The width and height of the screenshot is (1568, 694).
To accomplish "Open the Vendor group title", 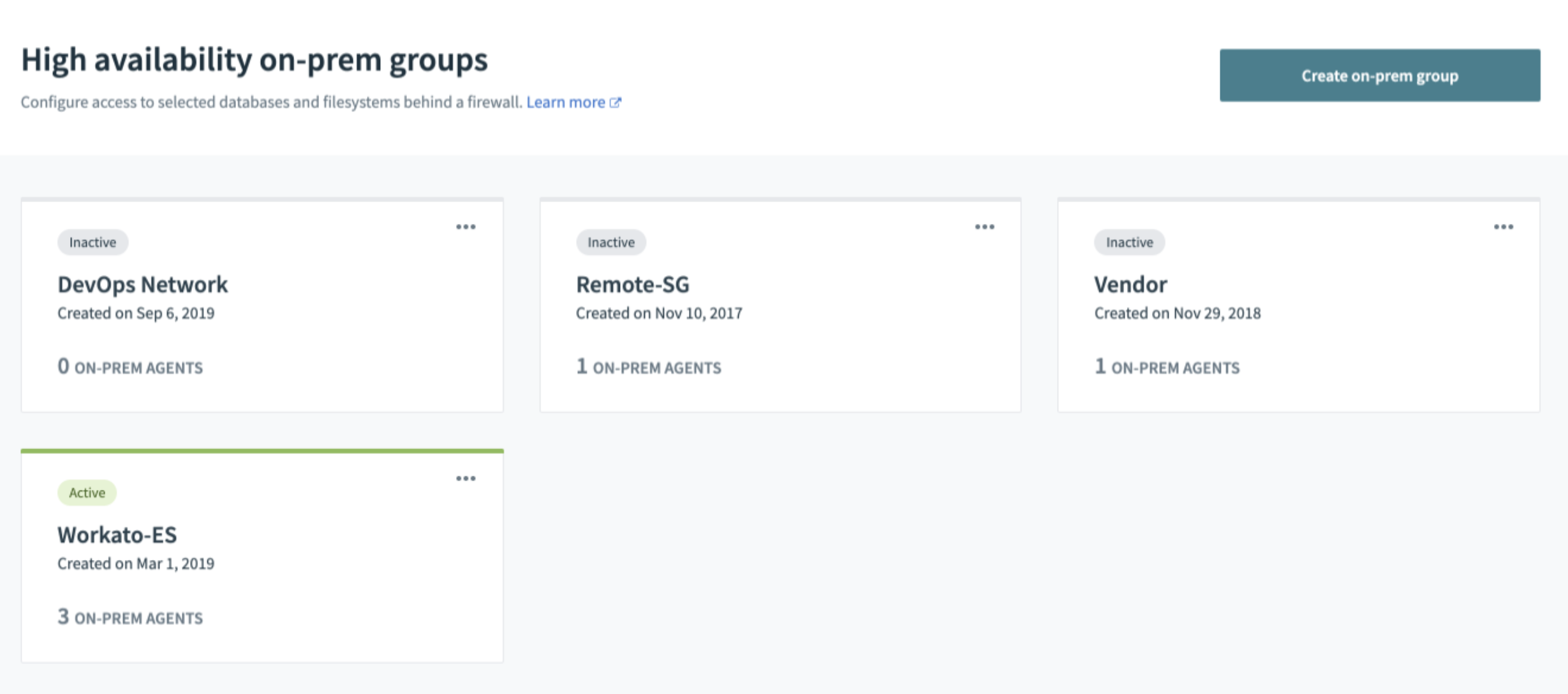I will click(1130, 284).
